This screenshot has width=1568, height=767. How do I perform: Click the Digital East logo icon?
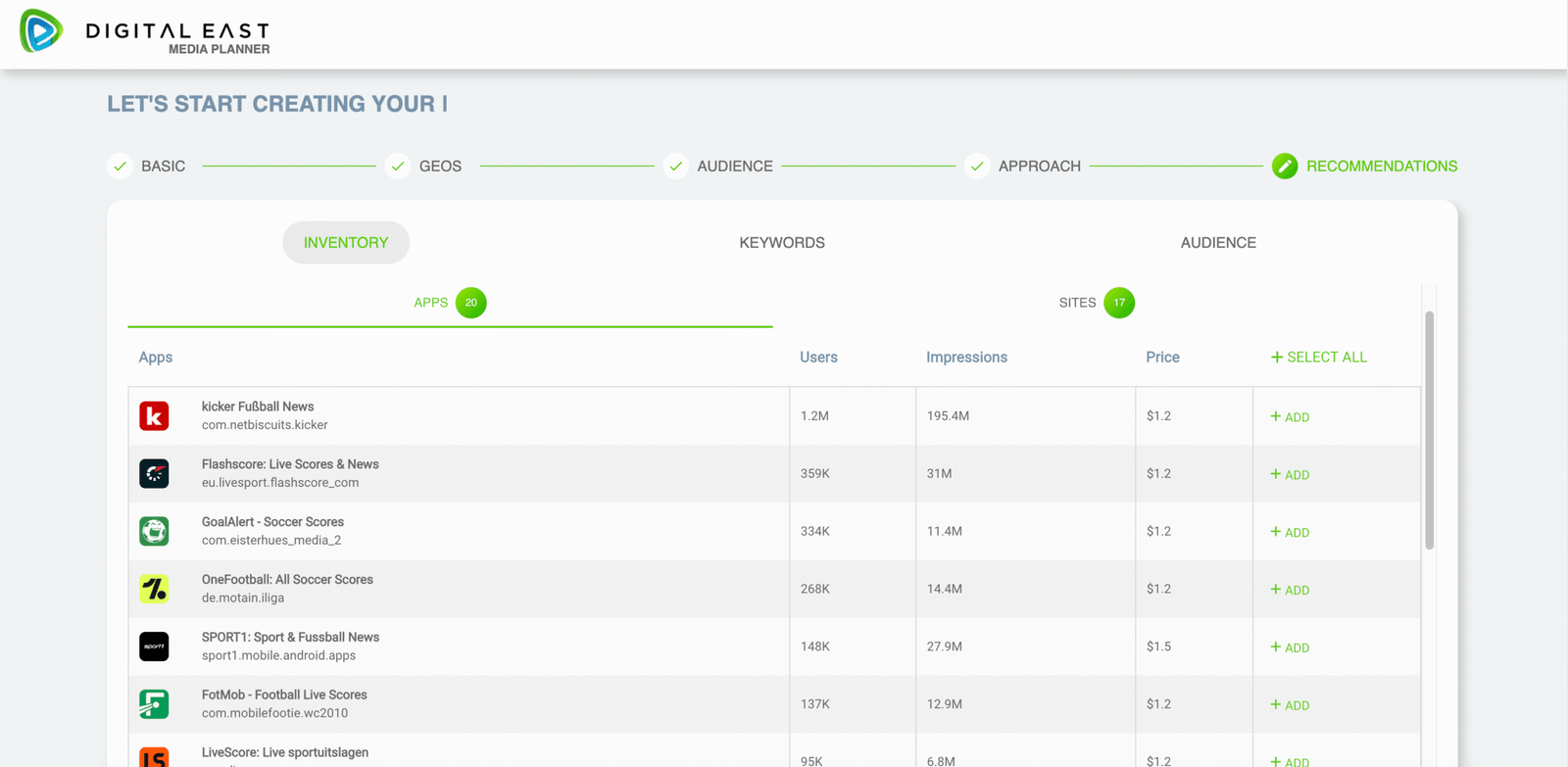[41, 31]
